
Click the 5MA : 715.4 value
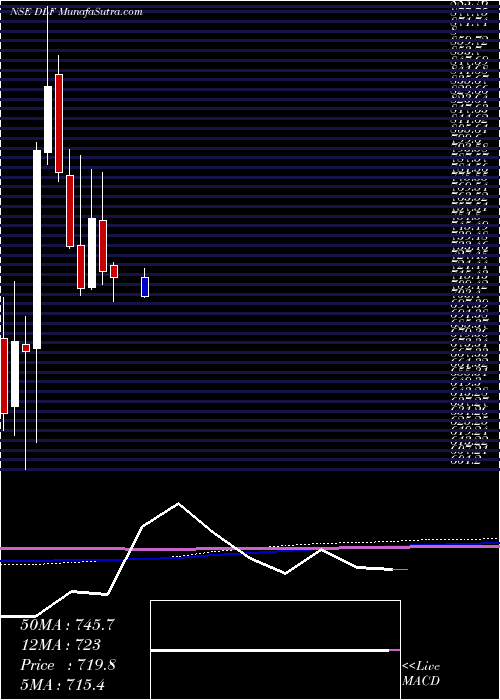pyautogui.click(x=62, y=684)
